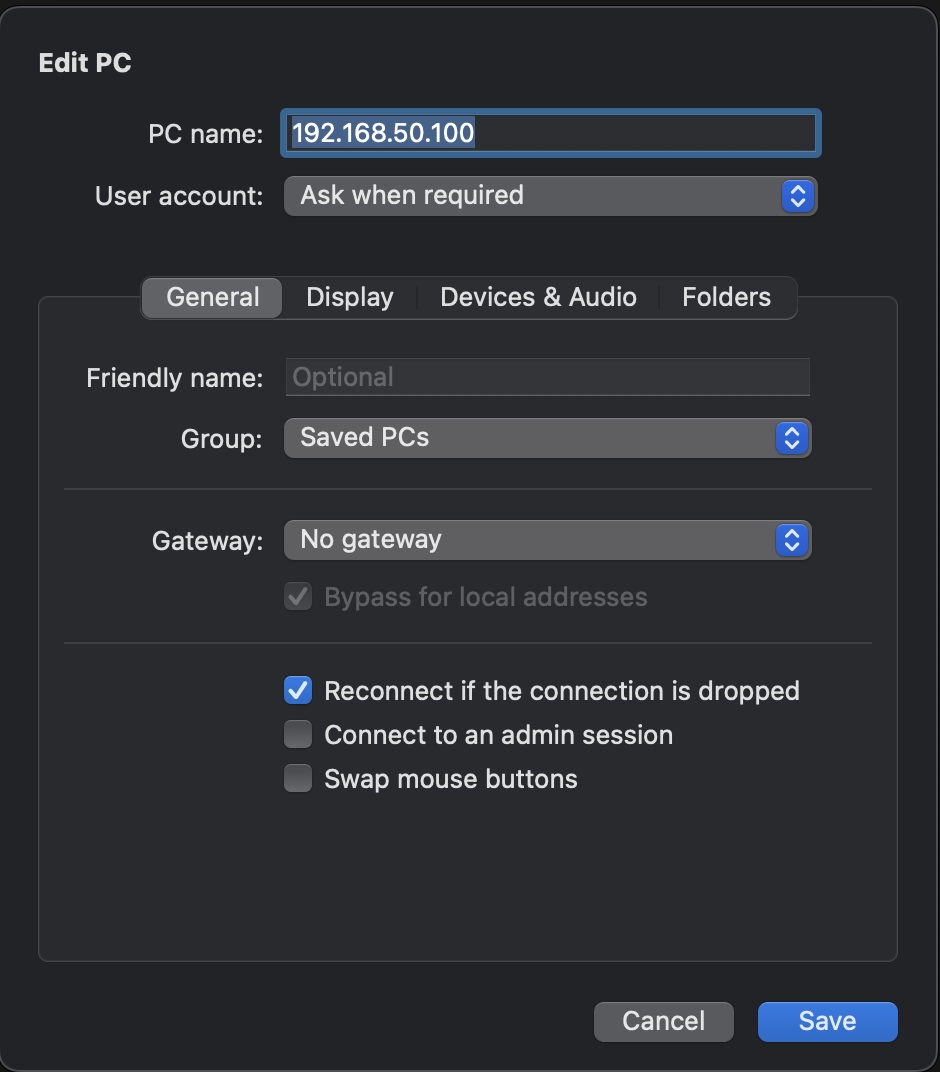
Task: Click the Edit PC dialog title
Action: tap(85, 63)
